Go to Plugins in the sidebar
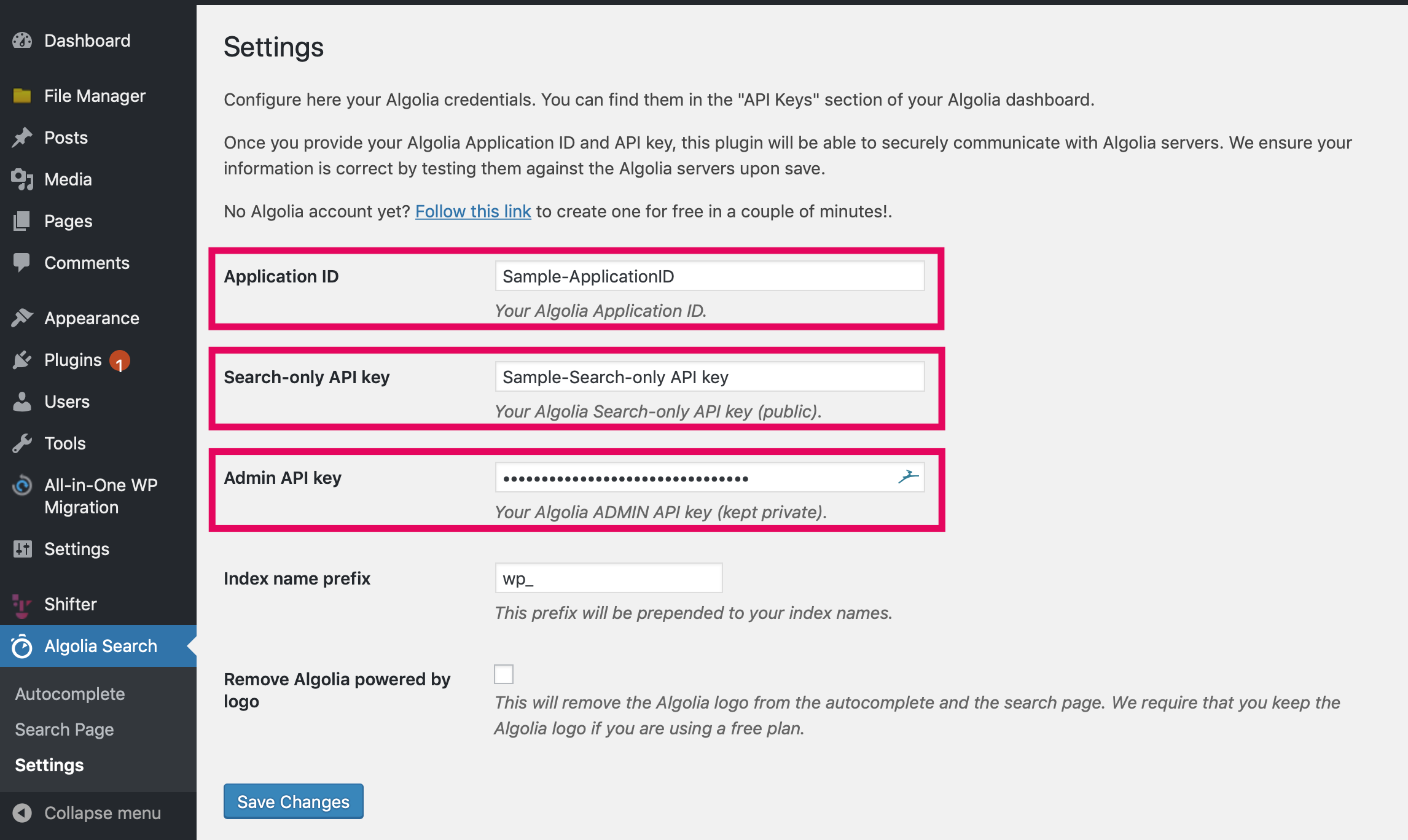 pos(98,360)
